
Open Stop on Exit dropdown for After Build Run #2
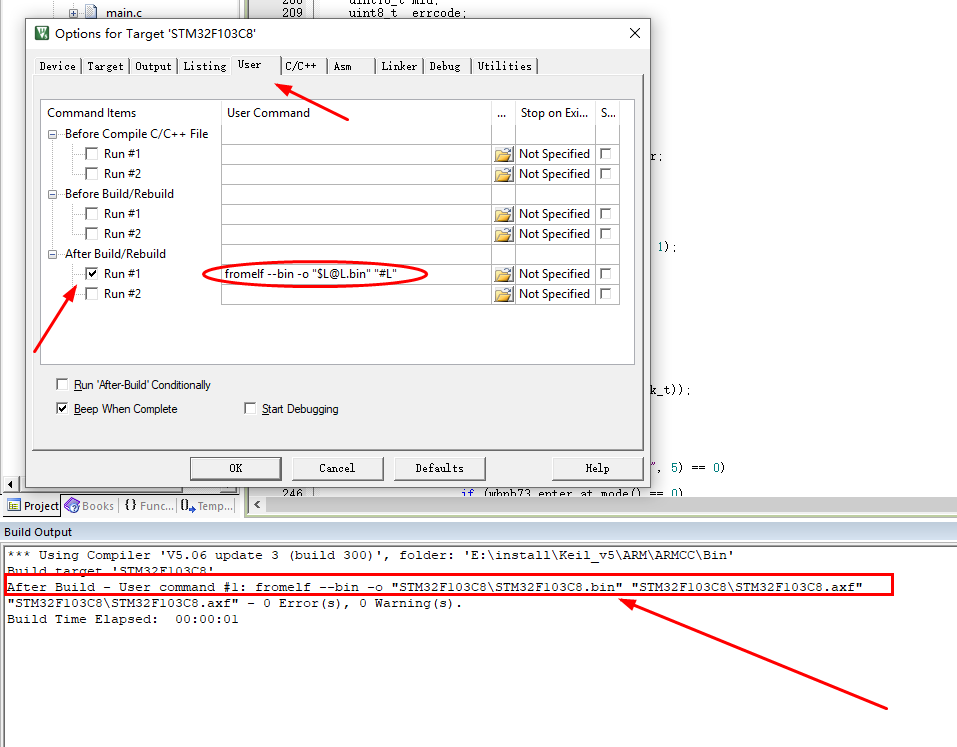555,294
